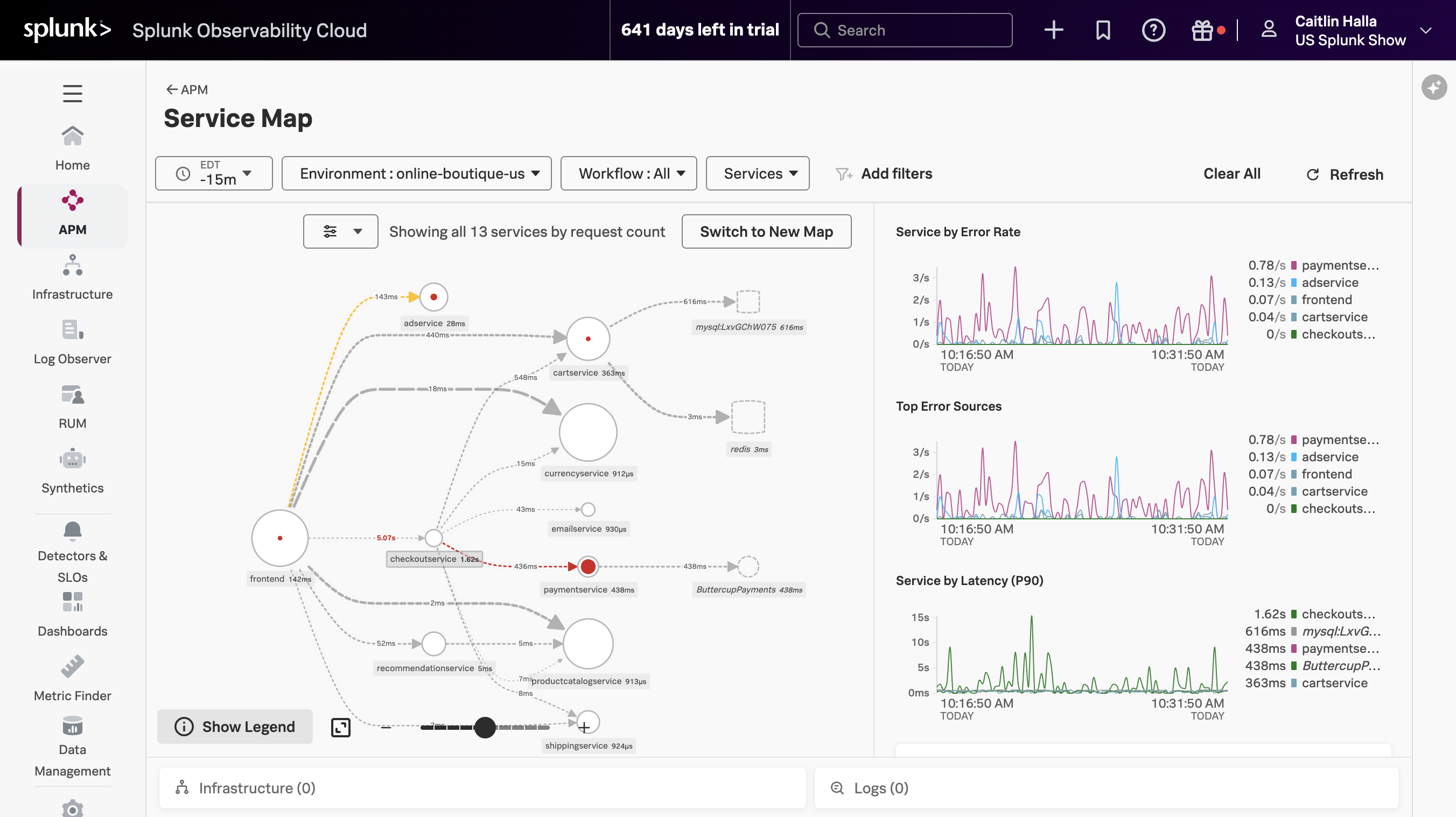Viewport: 1456px width, 817px height.
Task: Open the Logs (0) tab
Action: (x=1106, y=787)
